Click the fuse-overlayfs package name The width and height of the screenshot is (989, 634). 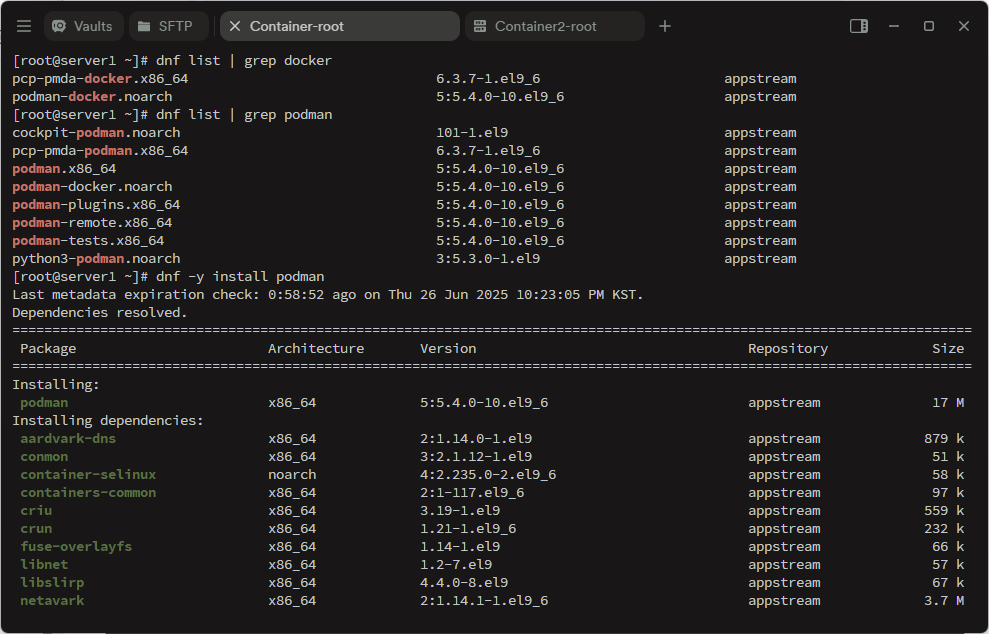pyautogui.click(x=76, y=546)
